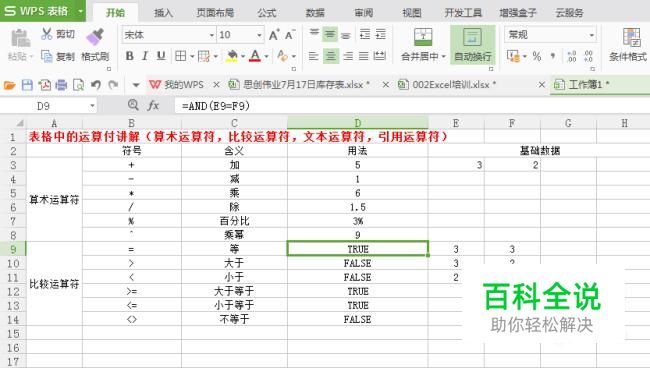Screen dimensions: 650x368
Task: Align text left
Action: click(x=314, y=56)
